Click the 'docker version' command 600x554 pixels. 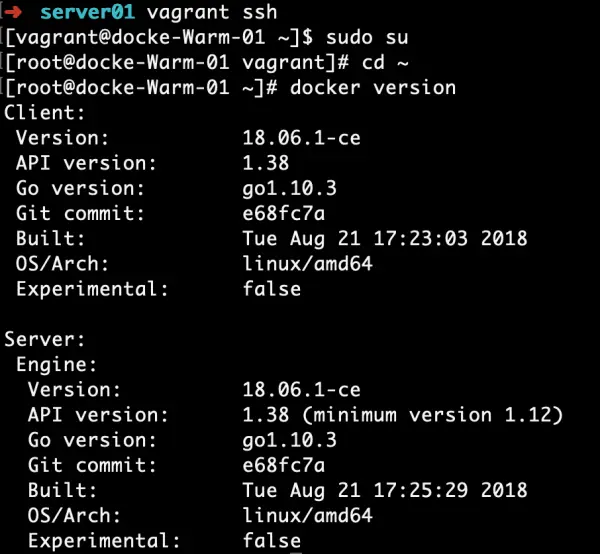[x=372, y=88]
